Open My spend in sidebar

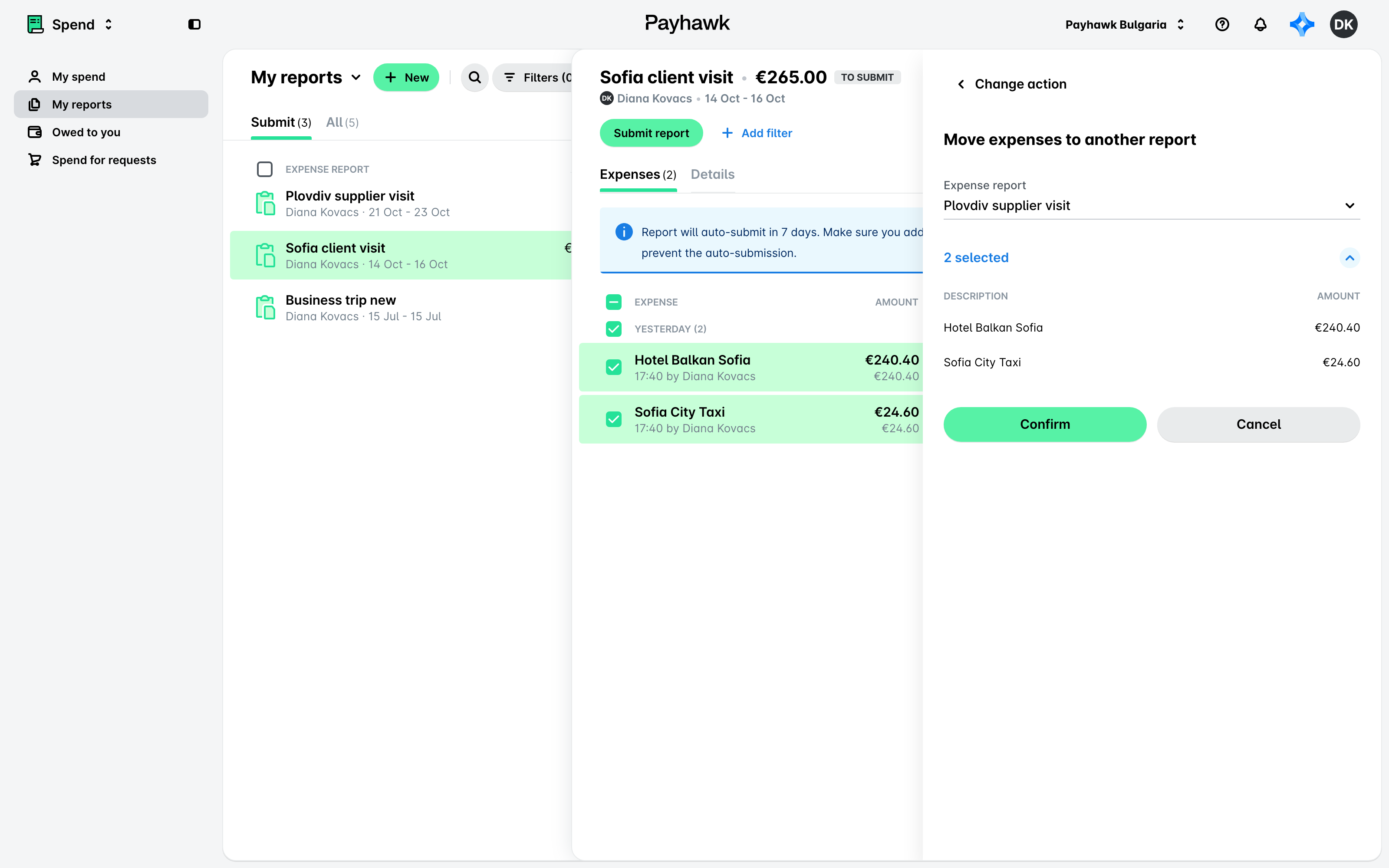pos(111,76)
